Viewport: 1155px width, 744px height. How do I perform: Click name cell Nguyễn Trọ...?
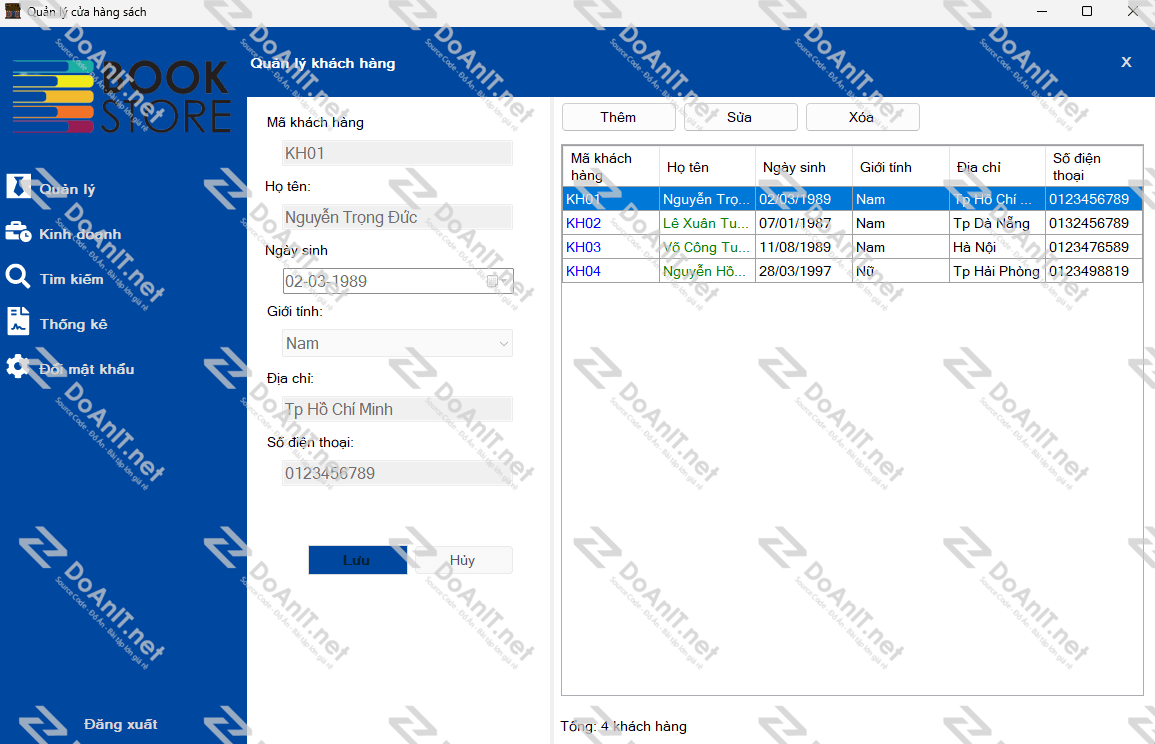coord(707,199)
